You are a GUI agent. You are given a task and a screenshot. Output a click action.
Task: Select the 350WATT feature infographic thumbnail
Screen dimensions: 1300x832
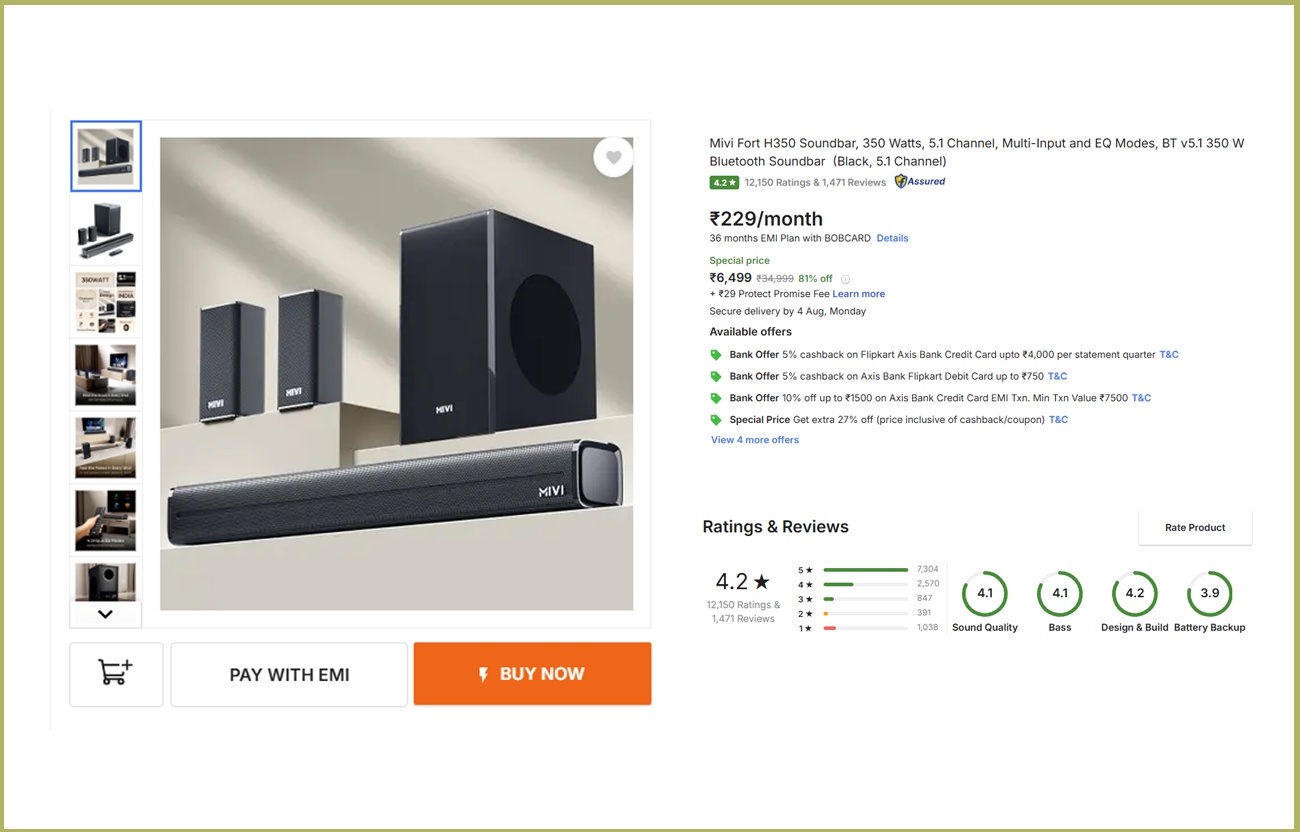(106, 302)
